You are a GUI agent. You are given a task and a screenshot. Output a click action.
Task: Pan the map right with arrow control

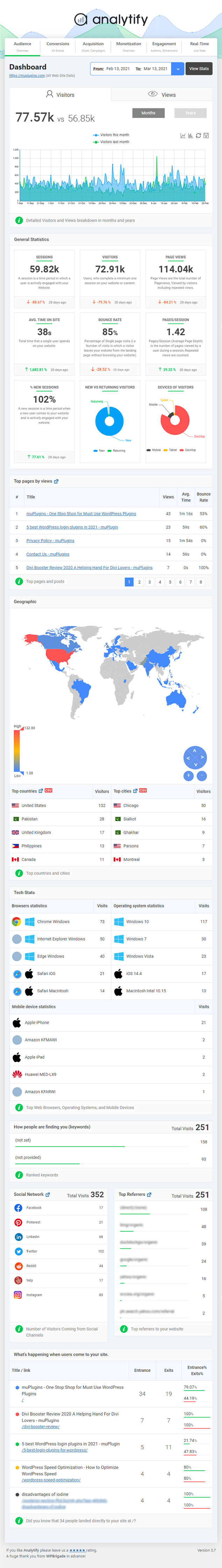click(x=202, y=758)
